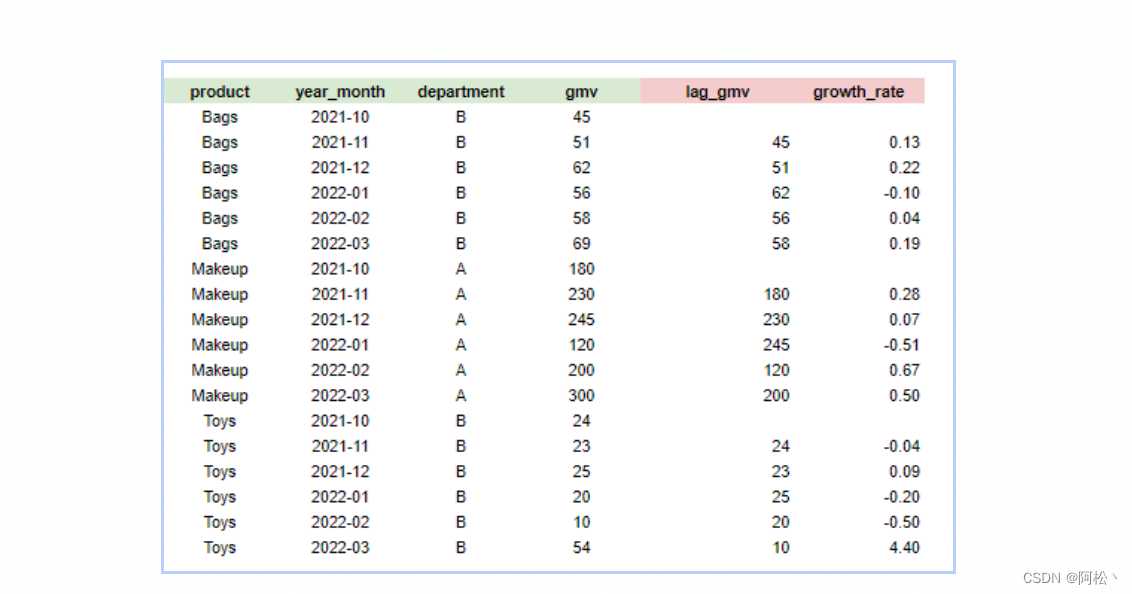The width and height of the screenshot is (1132, 594).
Task: Select department A in Makeup 2021-10 row
Action: pyautogui.click(x=461, y=269)
